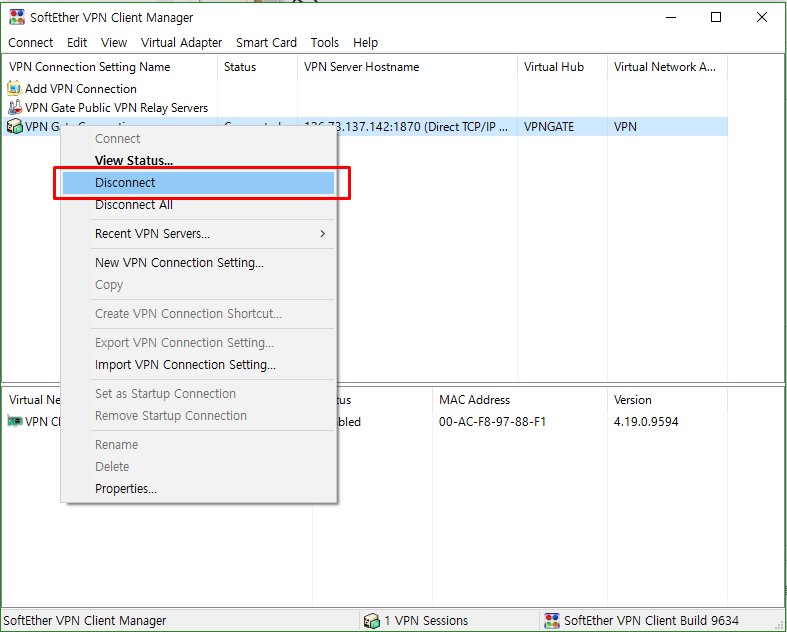Sort by VPN Connection Setting Name column
This screenshot has height=632, width=787.
point(110,67)
